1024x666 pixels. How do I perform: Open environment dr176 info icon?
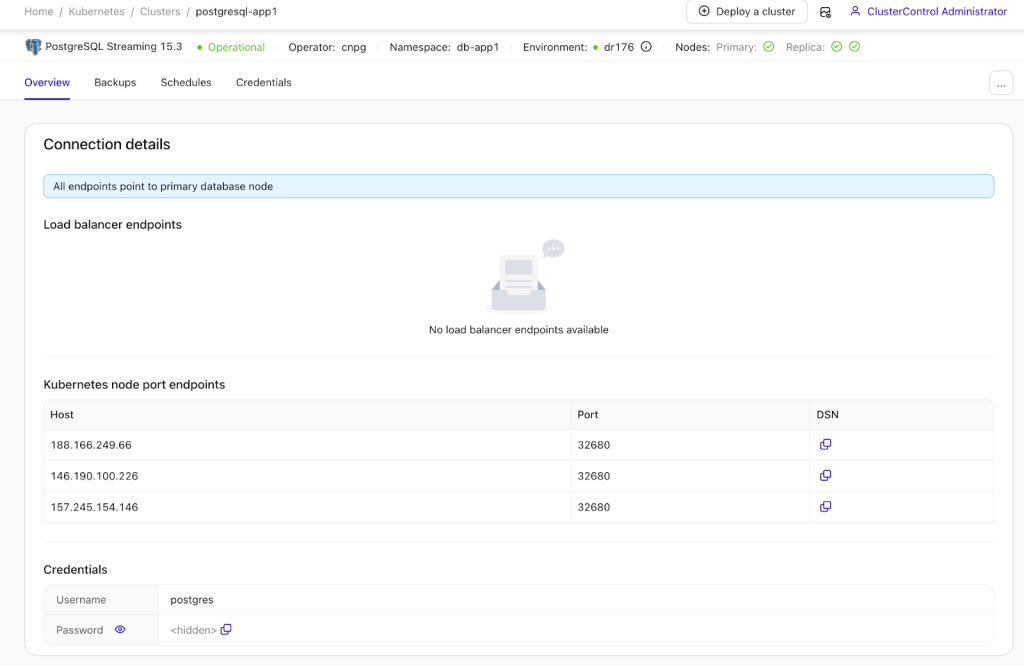pos(646,47)
